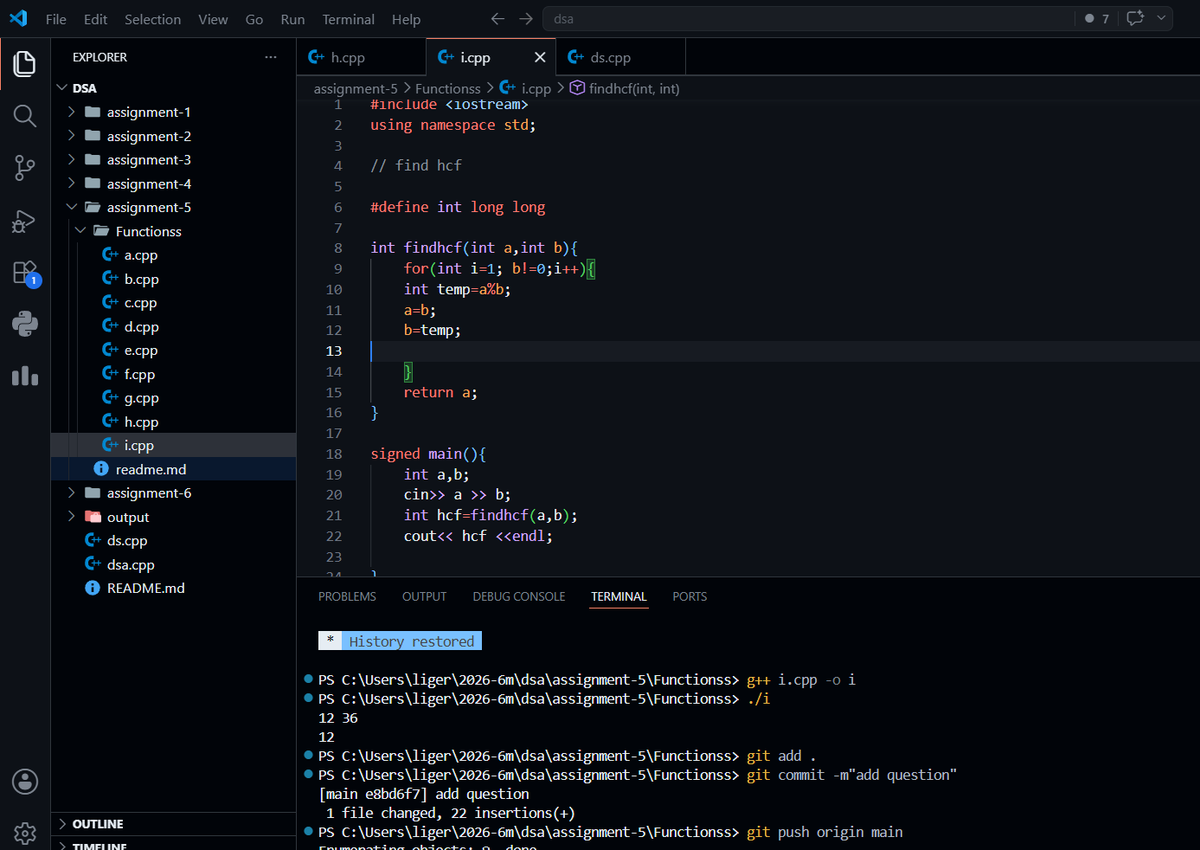The image size is (1200, 850).
Task: Click the VS Code logo icon
Action: pos(18,18)
